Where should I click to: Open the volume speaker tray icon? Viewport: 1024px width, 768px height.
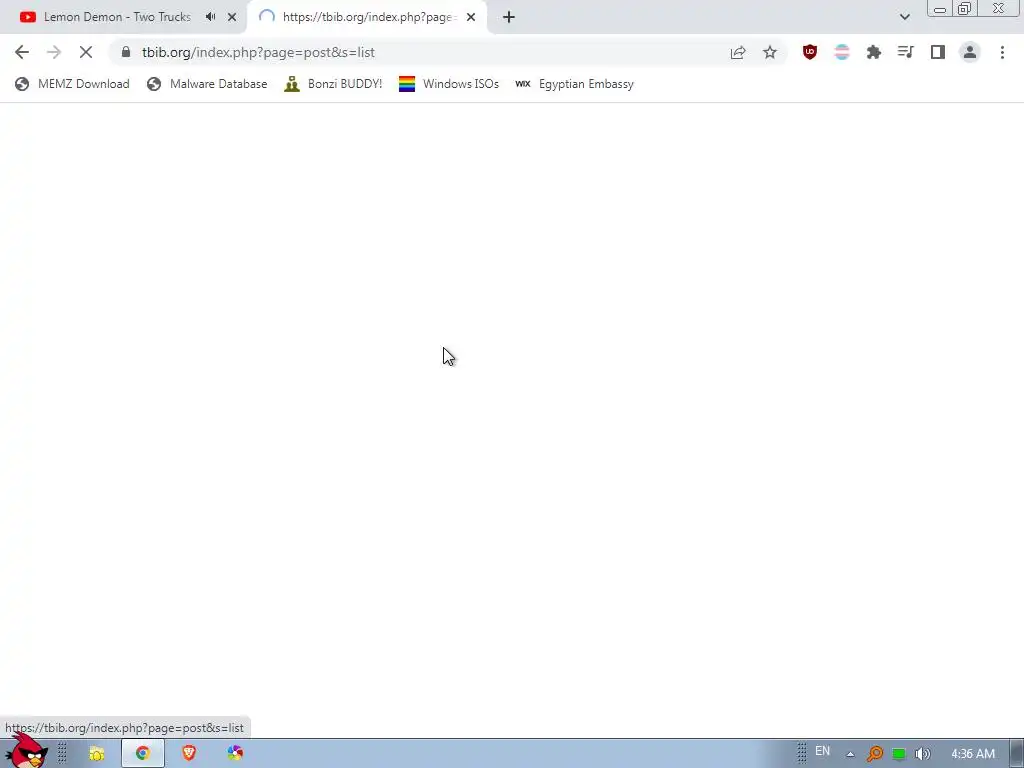[923, 754]
